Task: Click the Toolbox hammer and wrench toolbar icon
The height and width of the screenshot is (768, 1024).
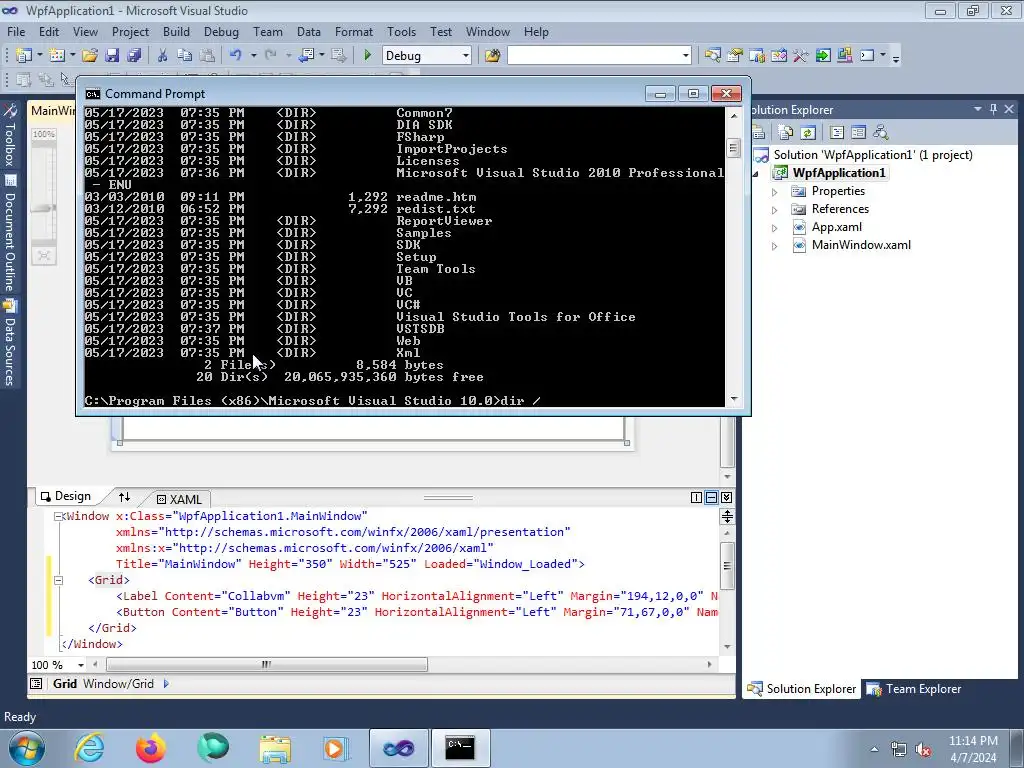Action: [801, 56]
